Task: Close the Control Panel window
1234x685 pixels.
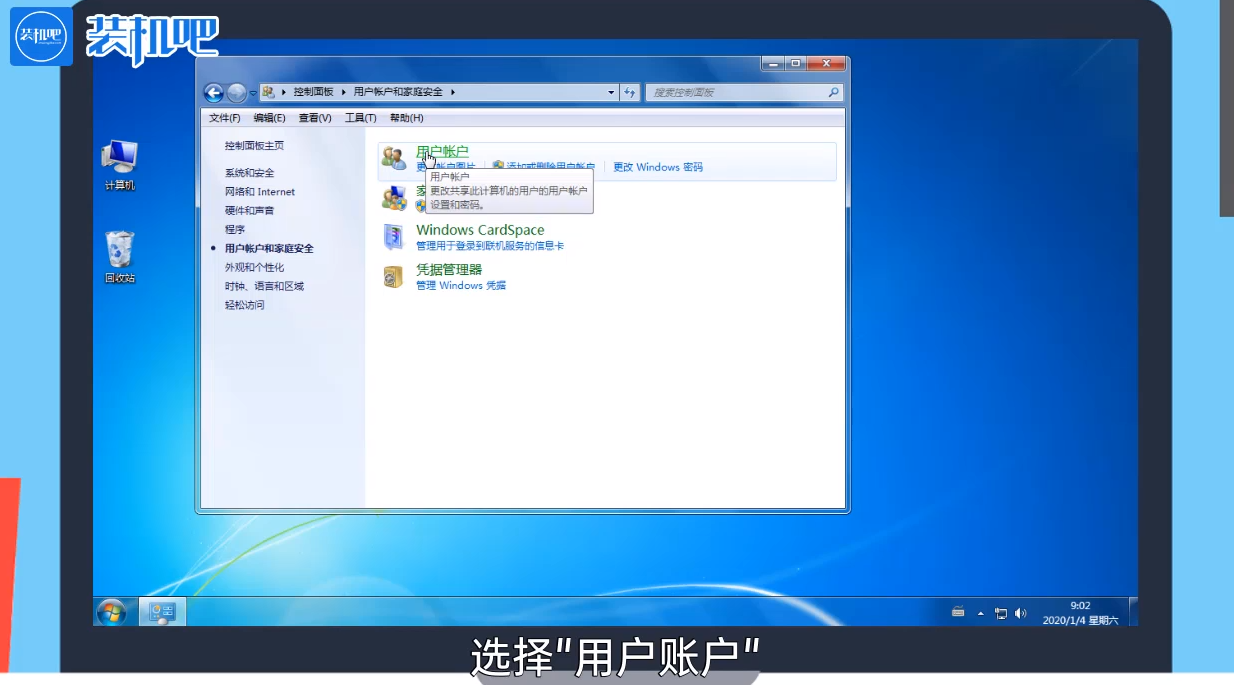Action: coord(826,64)
